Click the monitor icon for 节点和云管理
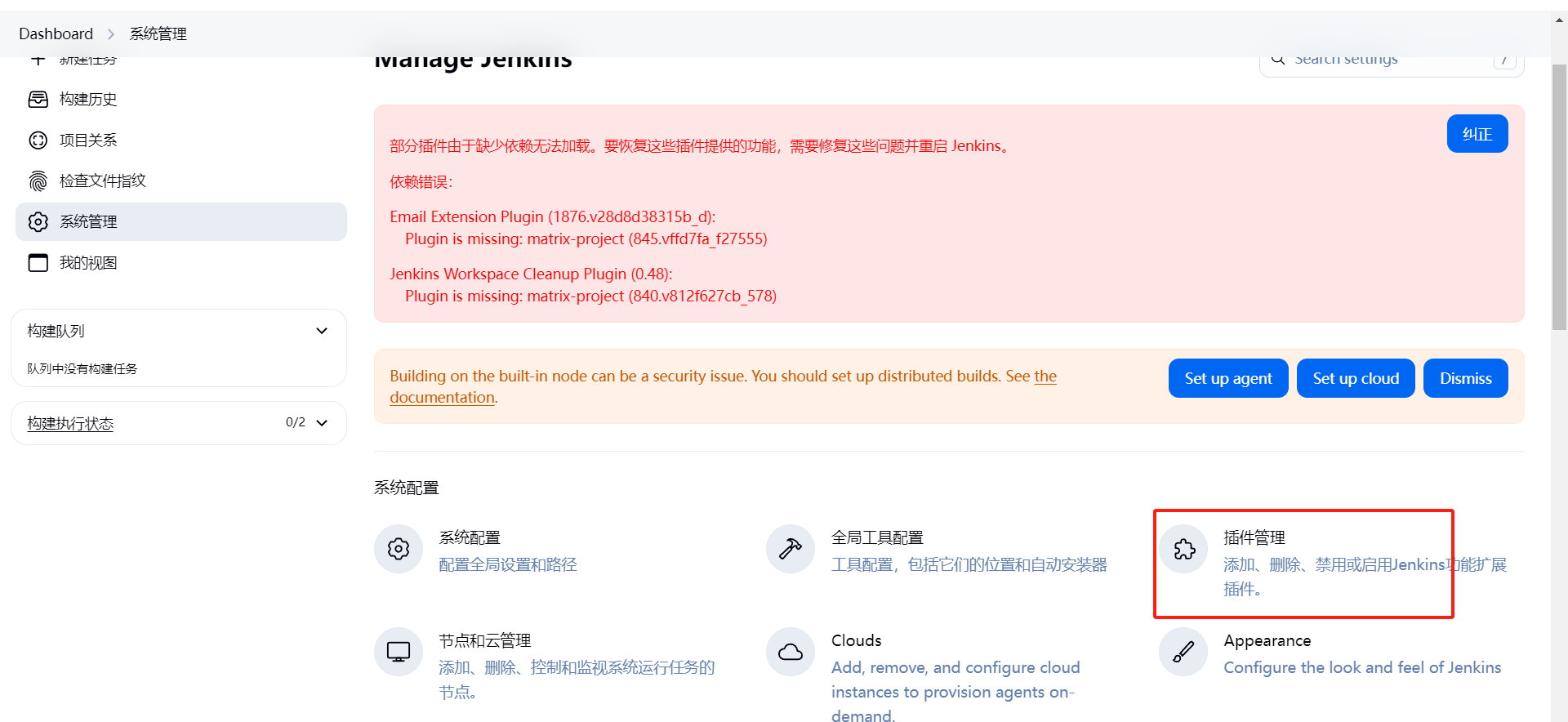The height and width of the screenshot is (722, 1568). tap(399, 652)
